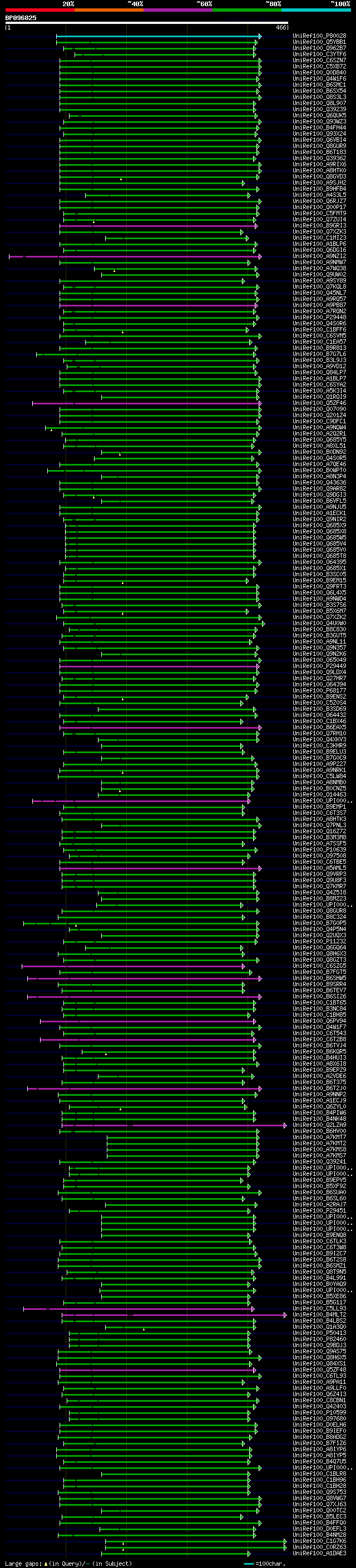Viewport: 356px width, 1568px height.
Task: Select label UniRef100_A9PB87
Action: 319,305
